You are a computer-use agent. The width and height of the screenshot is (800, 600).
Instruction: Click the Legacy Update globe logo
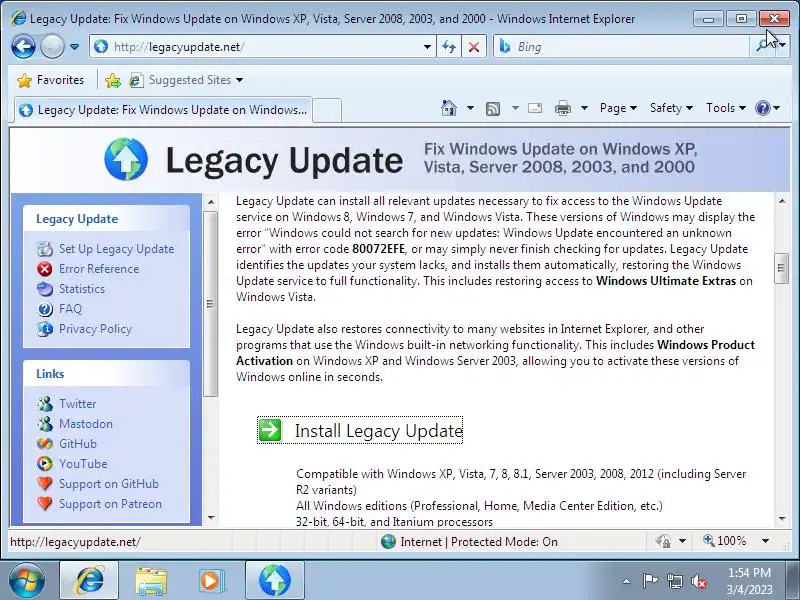click(126, 159)
